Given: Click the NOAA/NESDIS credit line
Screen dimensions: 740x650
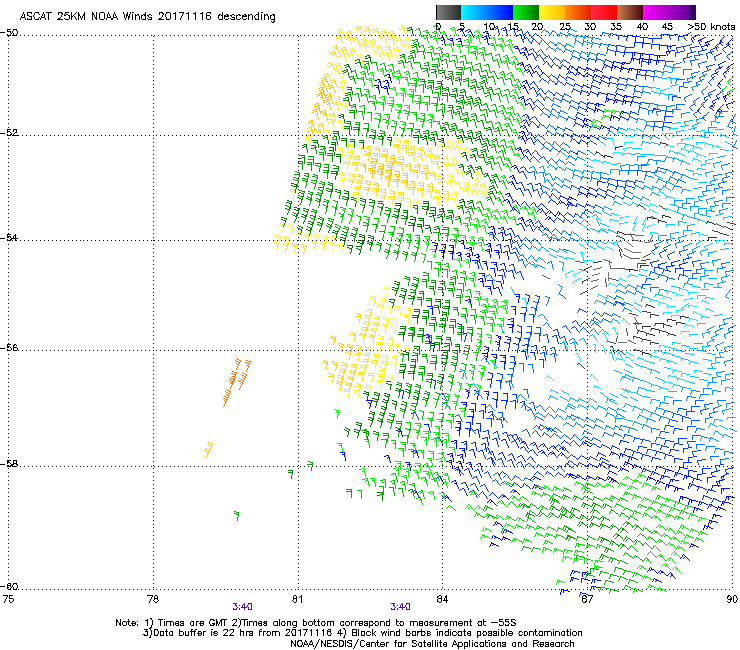Looking at the screenshot, I should [432, 643].
